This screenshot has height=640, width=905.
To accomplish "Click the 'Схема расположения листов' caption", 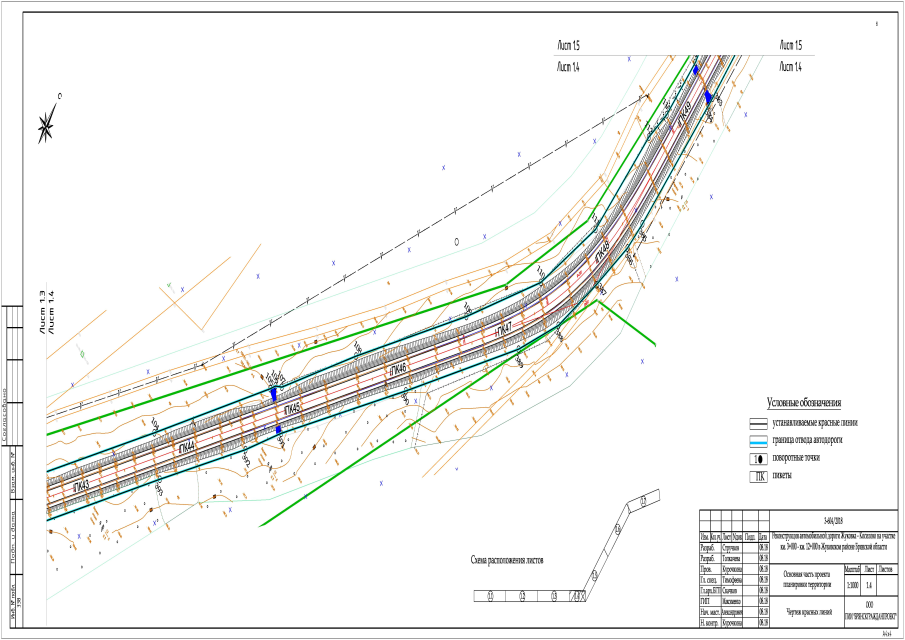I will pos(518,560).
